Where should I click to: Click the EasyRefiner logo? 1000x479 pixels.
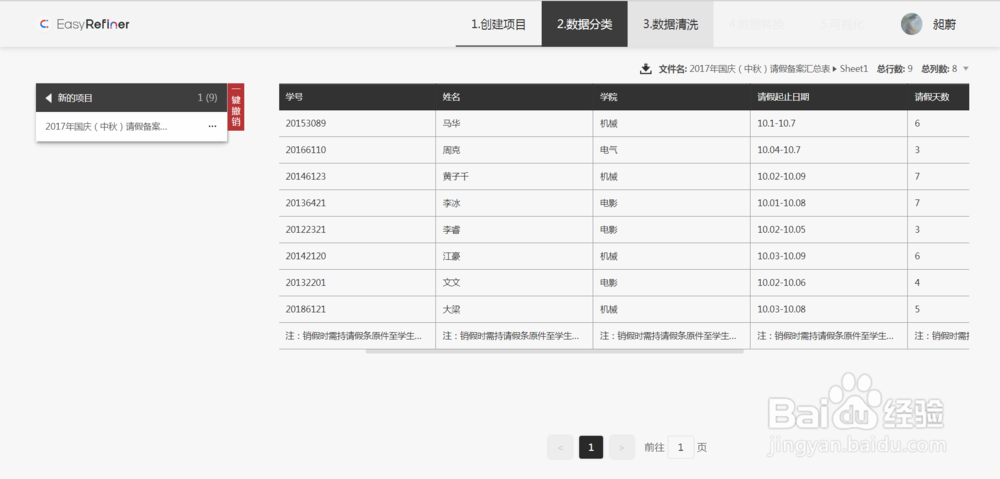coord(84,24)
